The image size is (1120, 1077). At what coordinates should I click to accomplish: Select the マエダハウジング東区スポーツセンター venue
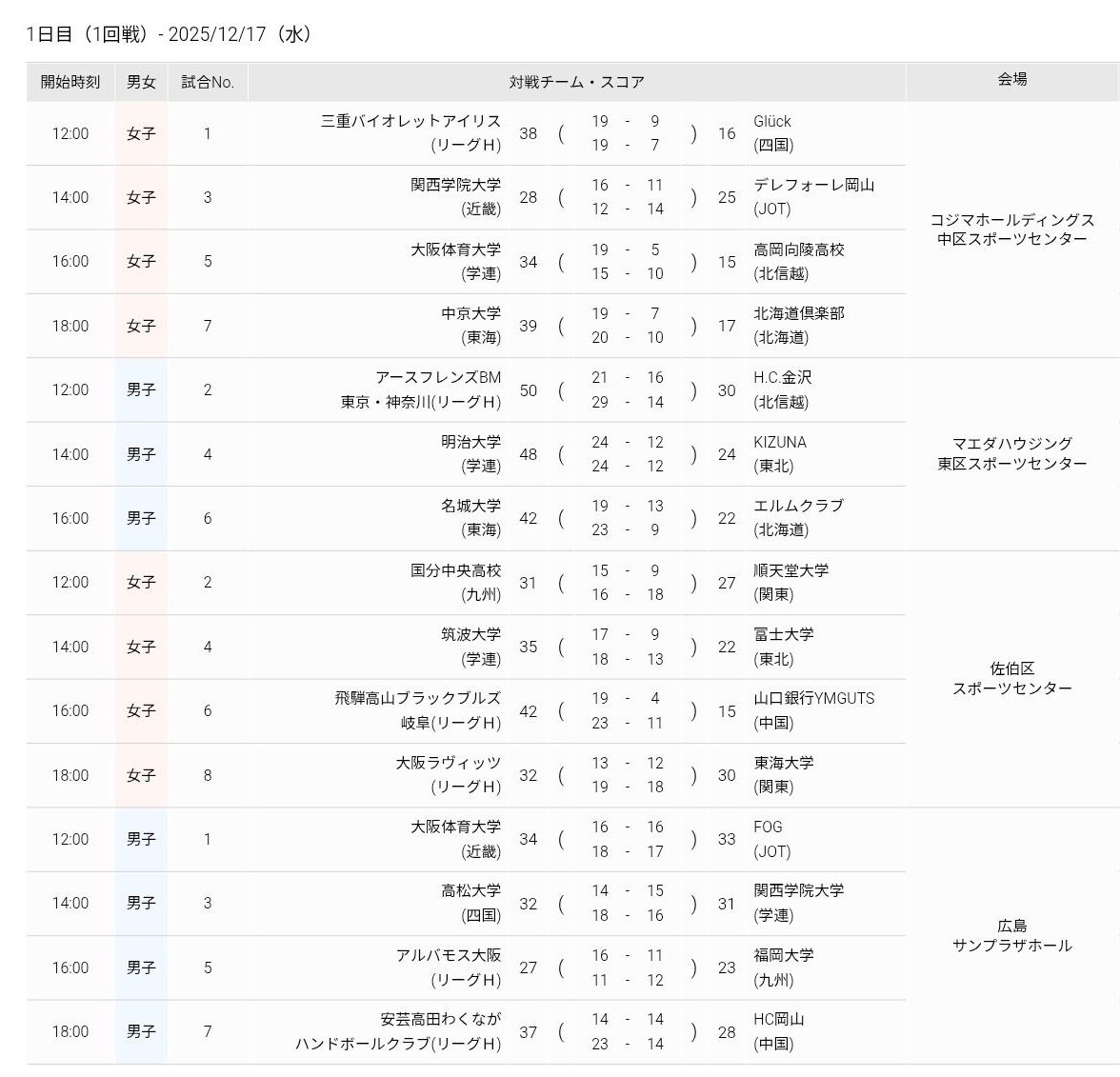point(1011,453)
